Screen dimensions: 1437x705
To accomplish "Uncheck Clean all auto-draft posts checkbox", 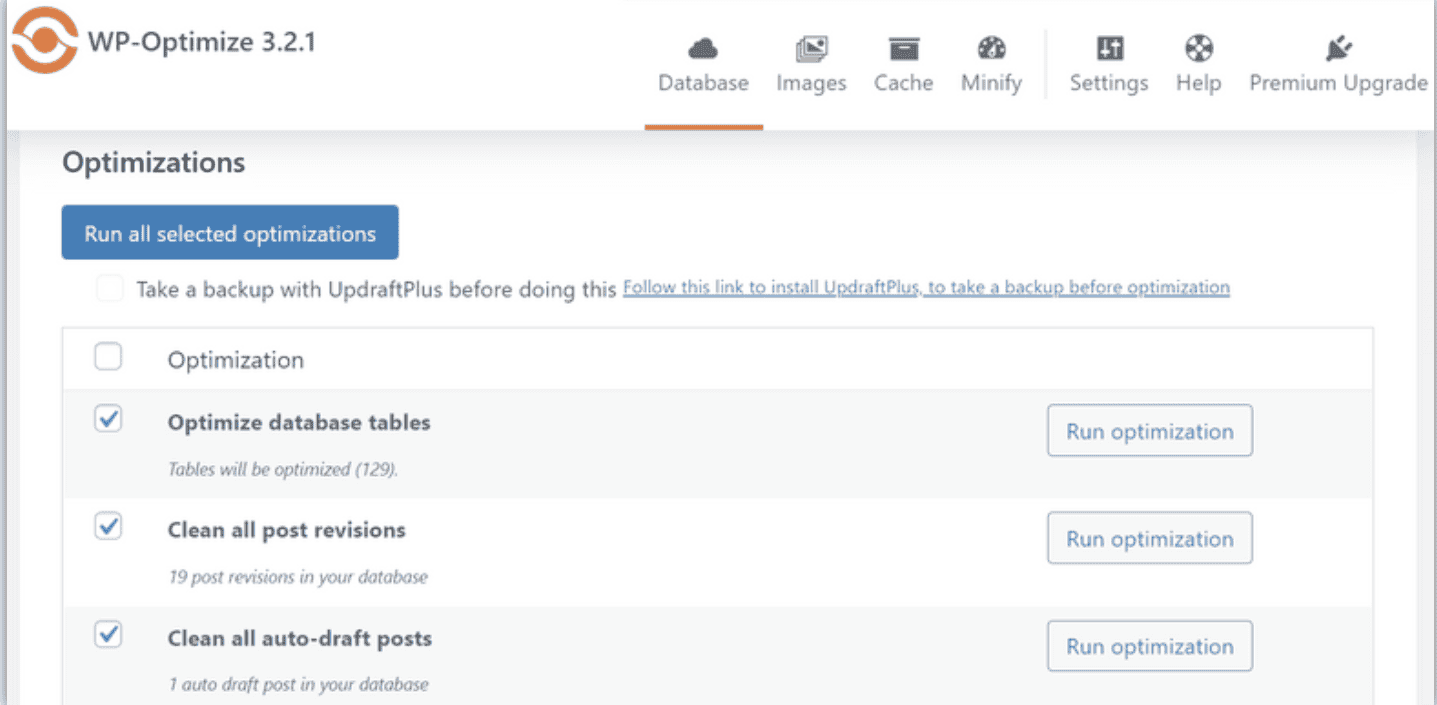I will coord(108,634).
